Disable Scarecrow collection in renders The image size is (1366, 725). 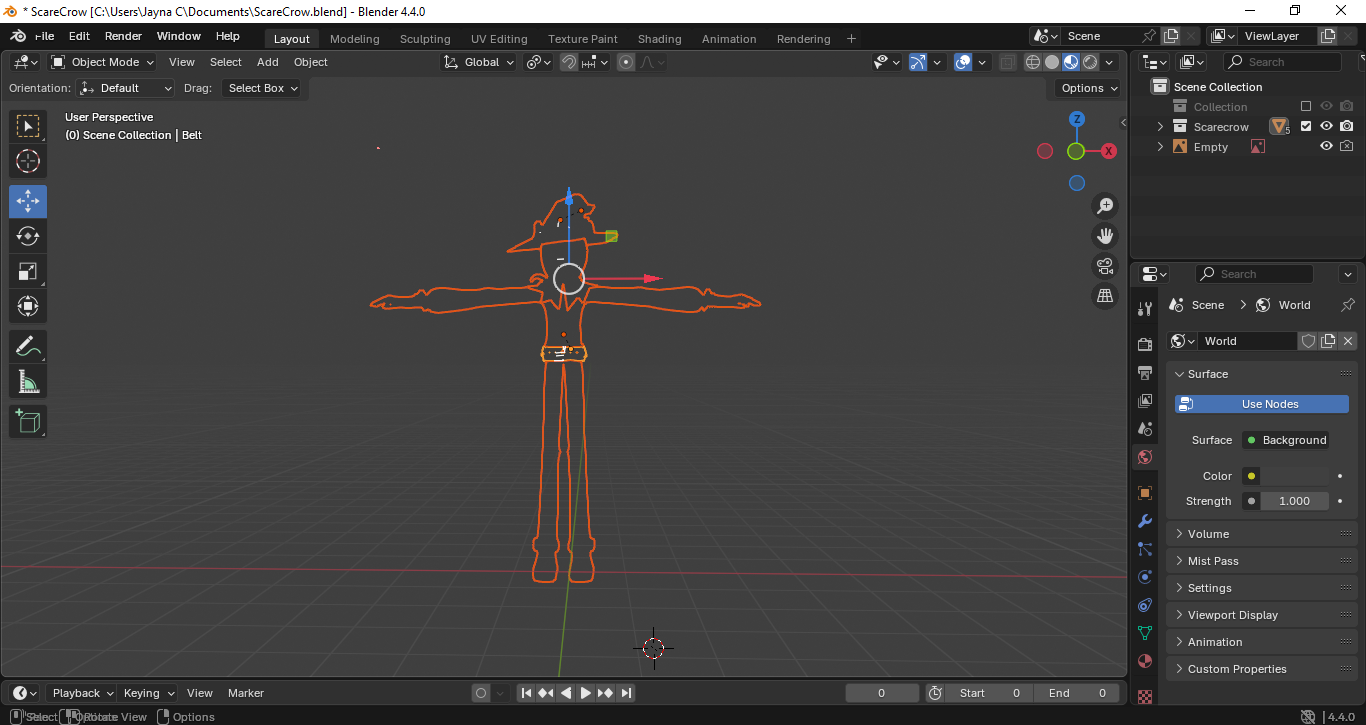1347,127
